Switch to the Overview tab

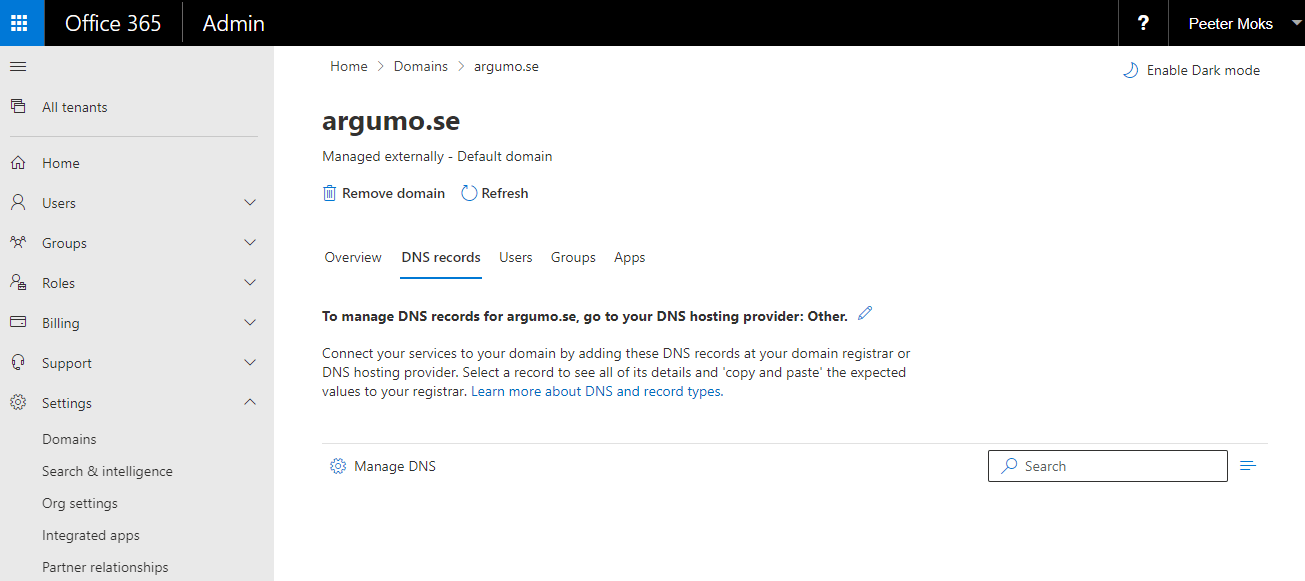353,257
